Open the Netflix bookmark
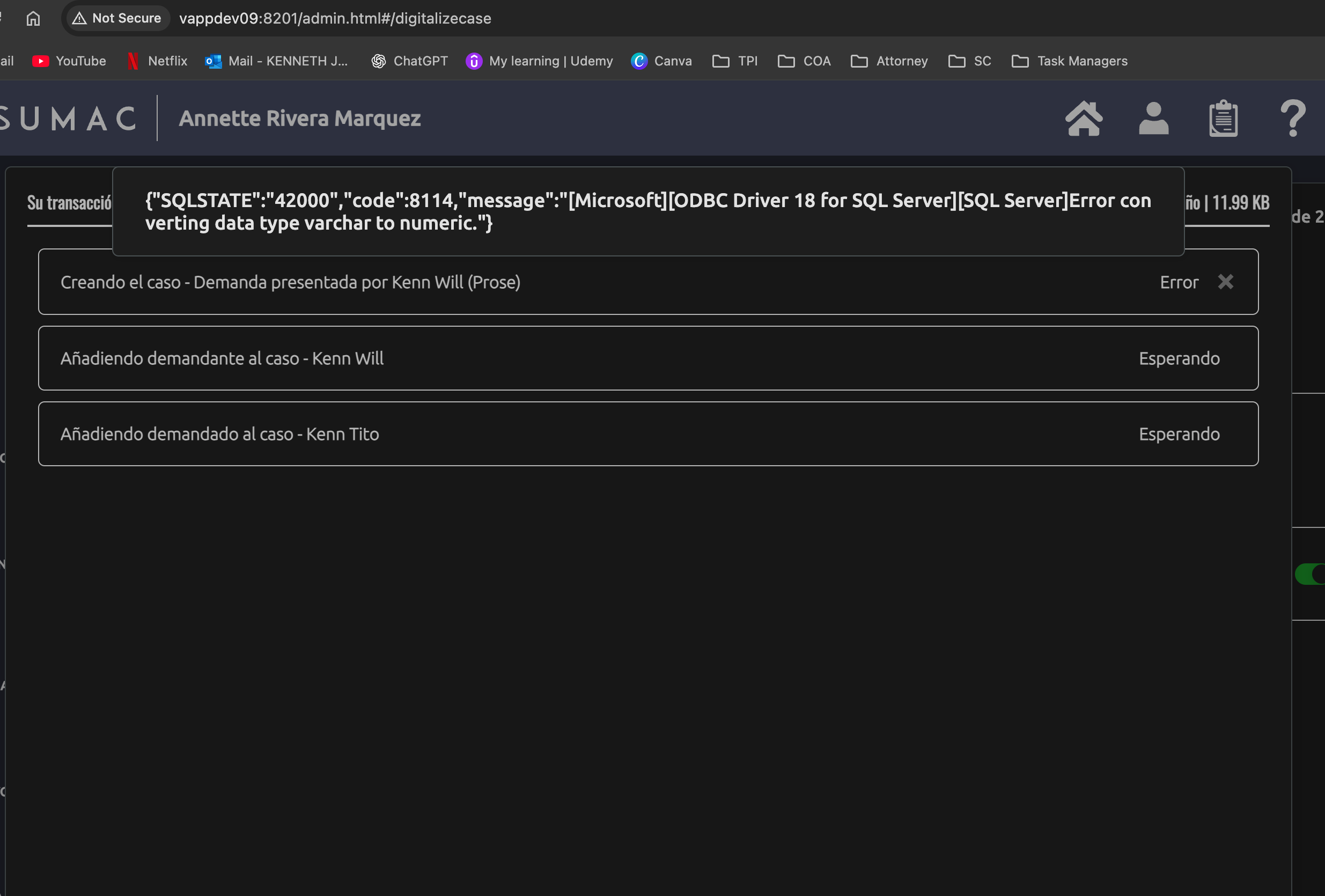The width and height of the screenshot is (1325, 896). pyautogui.click(x=157, y=61)
